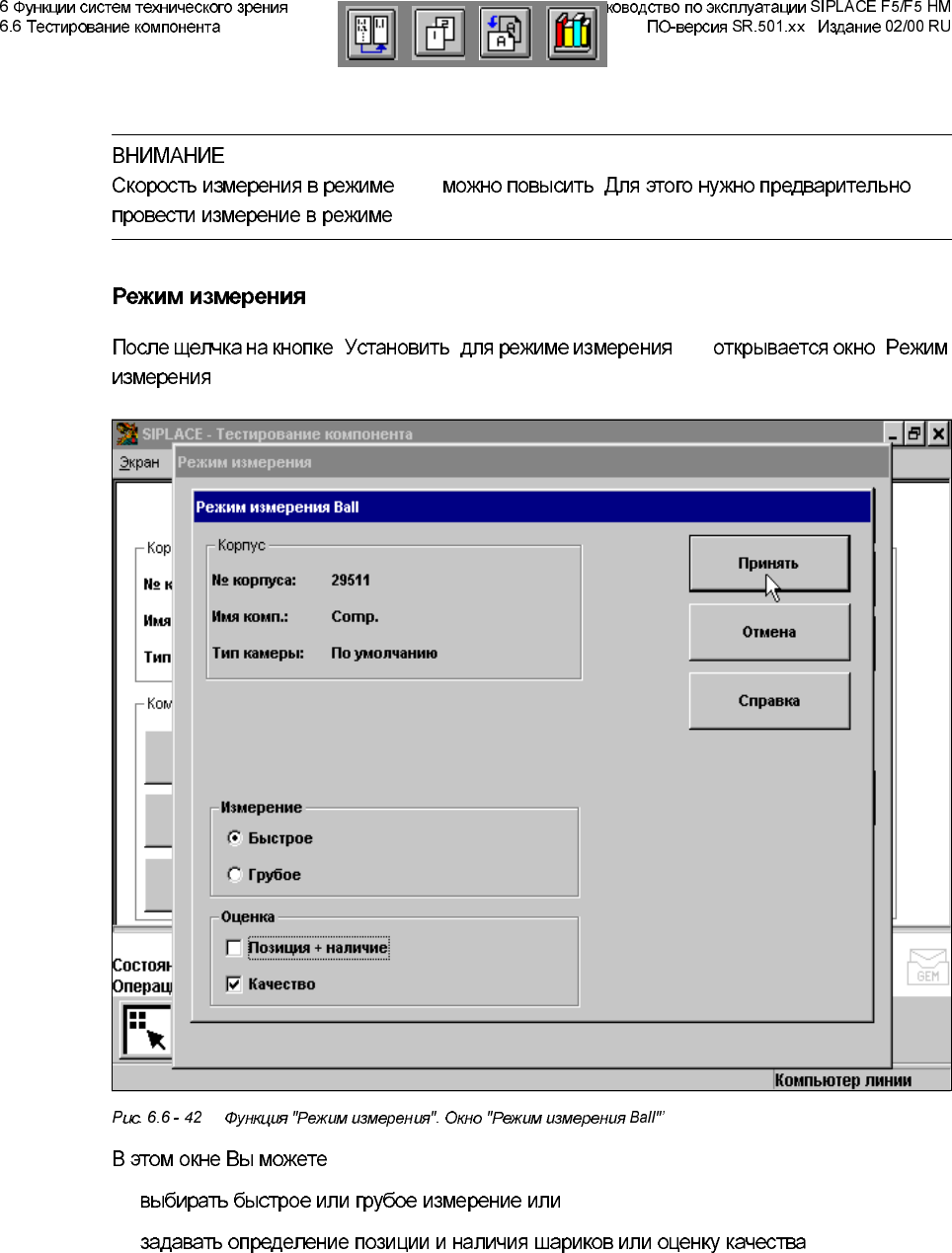This screenshot has height=1253, width=952.
Task: Click the Принять button
Action: pyautogui.click(x=769, y=564)
